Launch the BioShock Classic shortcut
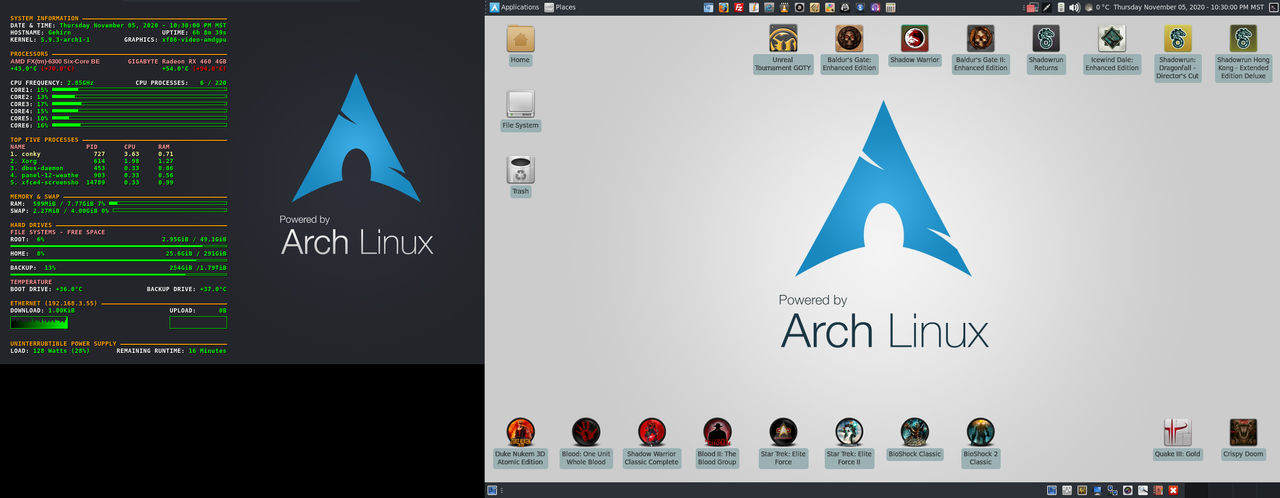The height and width of the screenshot is (498, 1280). point(915,438)
